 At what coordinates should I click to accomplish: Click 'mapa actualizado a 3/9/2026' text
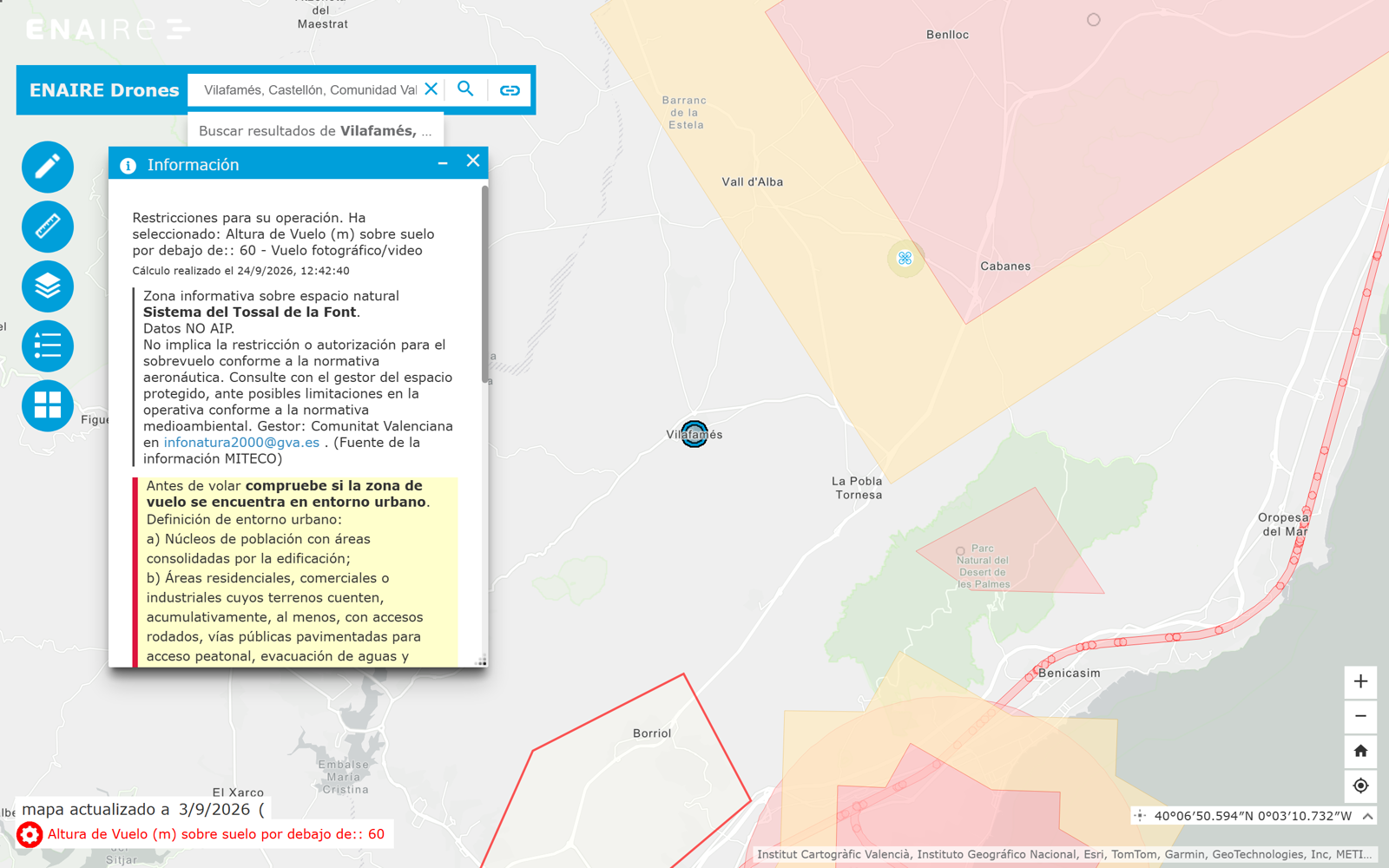coord(136,809)
